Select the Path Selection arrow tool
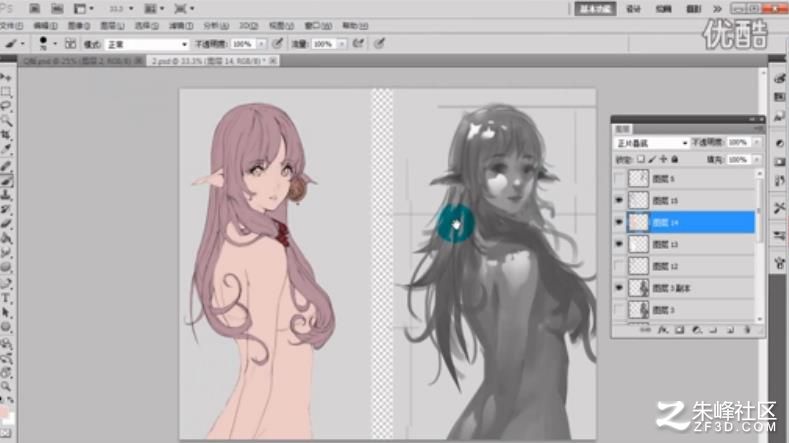The height and width of the screenshot is (443, 789). 6,312
